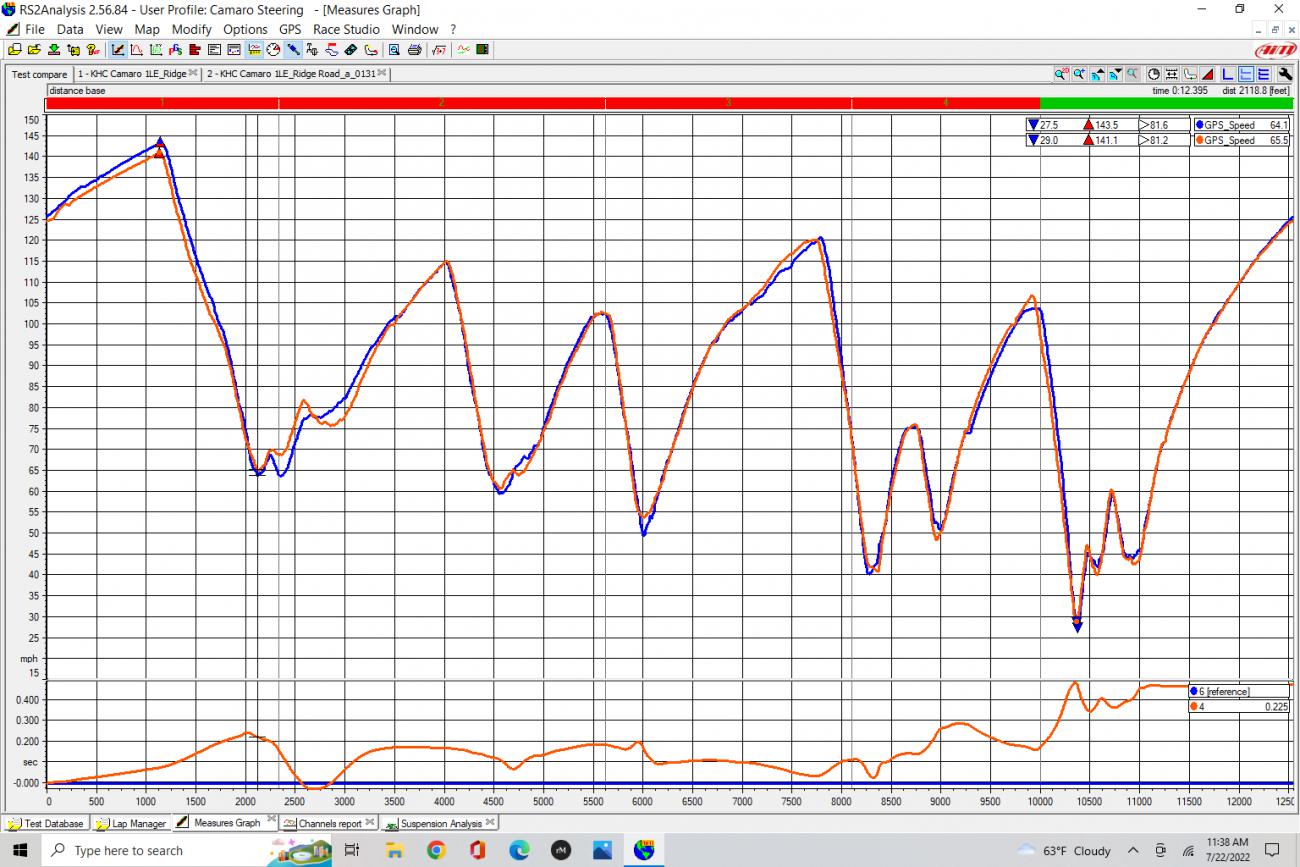
Task: Toggle the blue cursor measure tool
Action: point(293,49)
